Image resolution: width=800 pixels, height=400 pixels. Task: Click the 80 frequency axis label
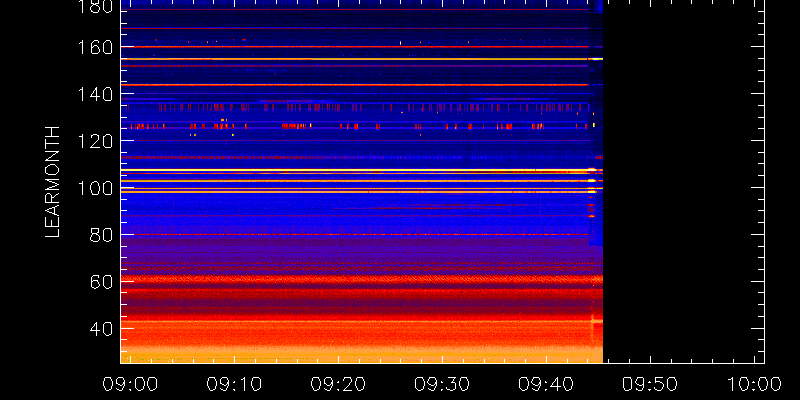click(x=102, y=235)
